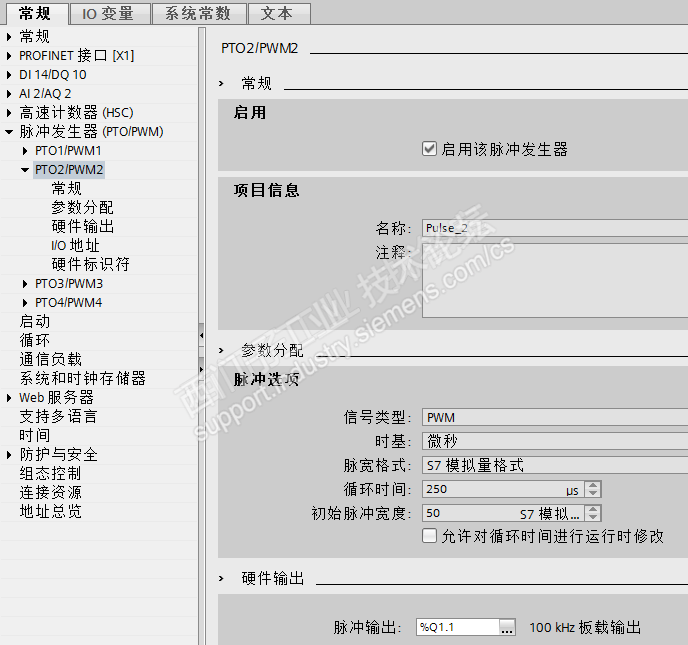This screenshot has height=645, width=688.
Task: Open the 信号类型 PWM dropdown
Action: [x=555, y=417]
